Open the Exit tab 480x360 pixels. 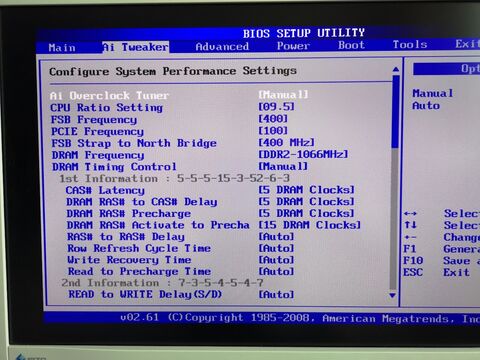point(467,44)
